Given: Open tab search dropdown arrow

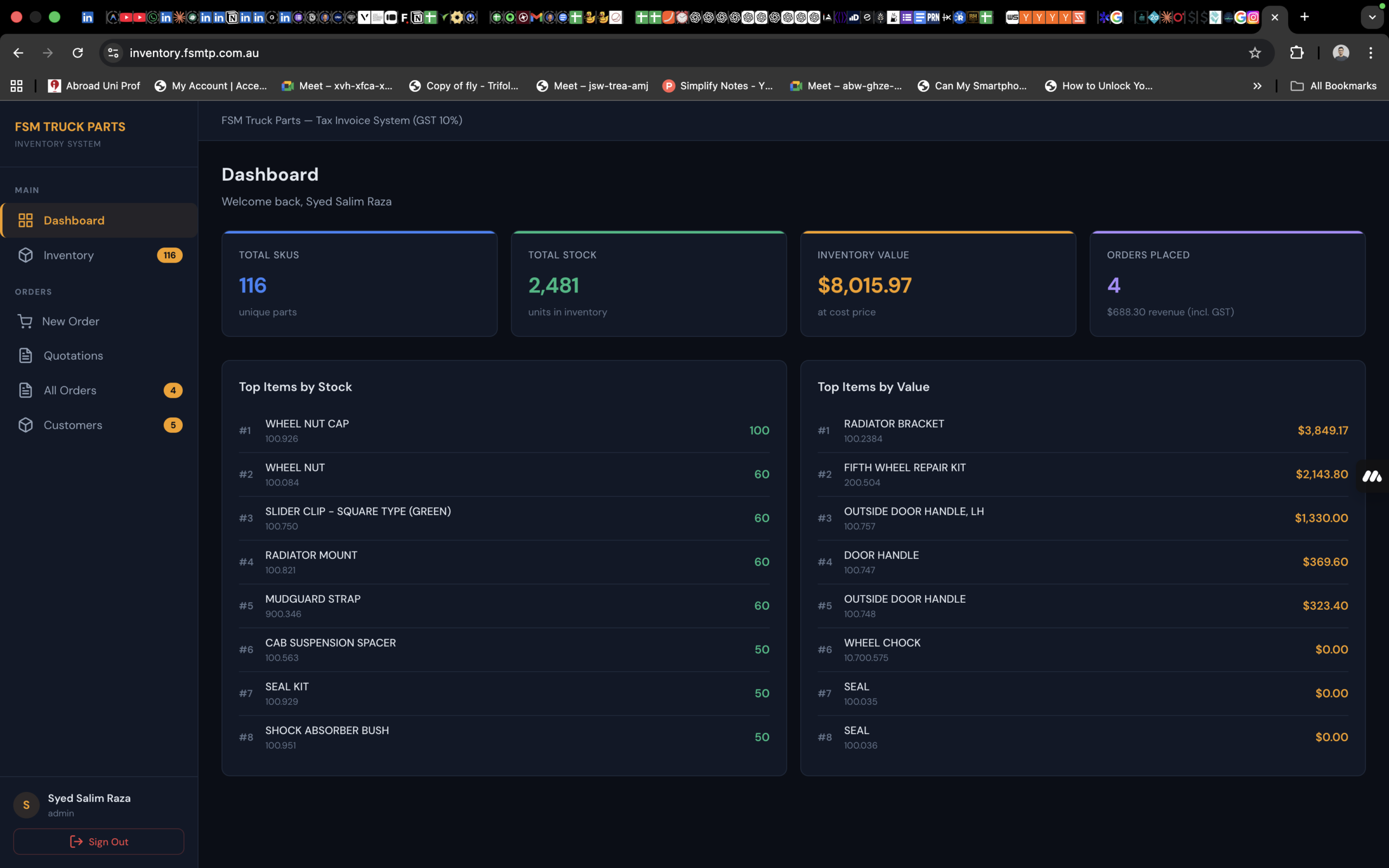Looking at the screenshot, I should click(x=1372, y=17).
